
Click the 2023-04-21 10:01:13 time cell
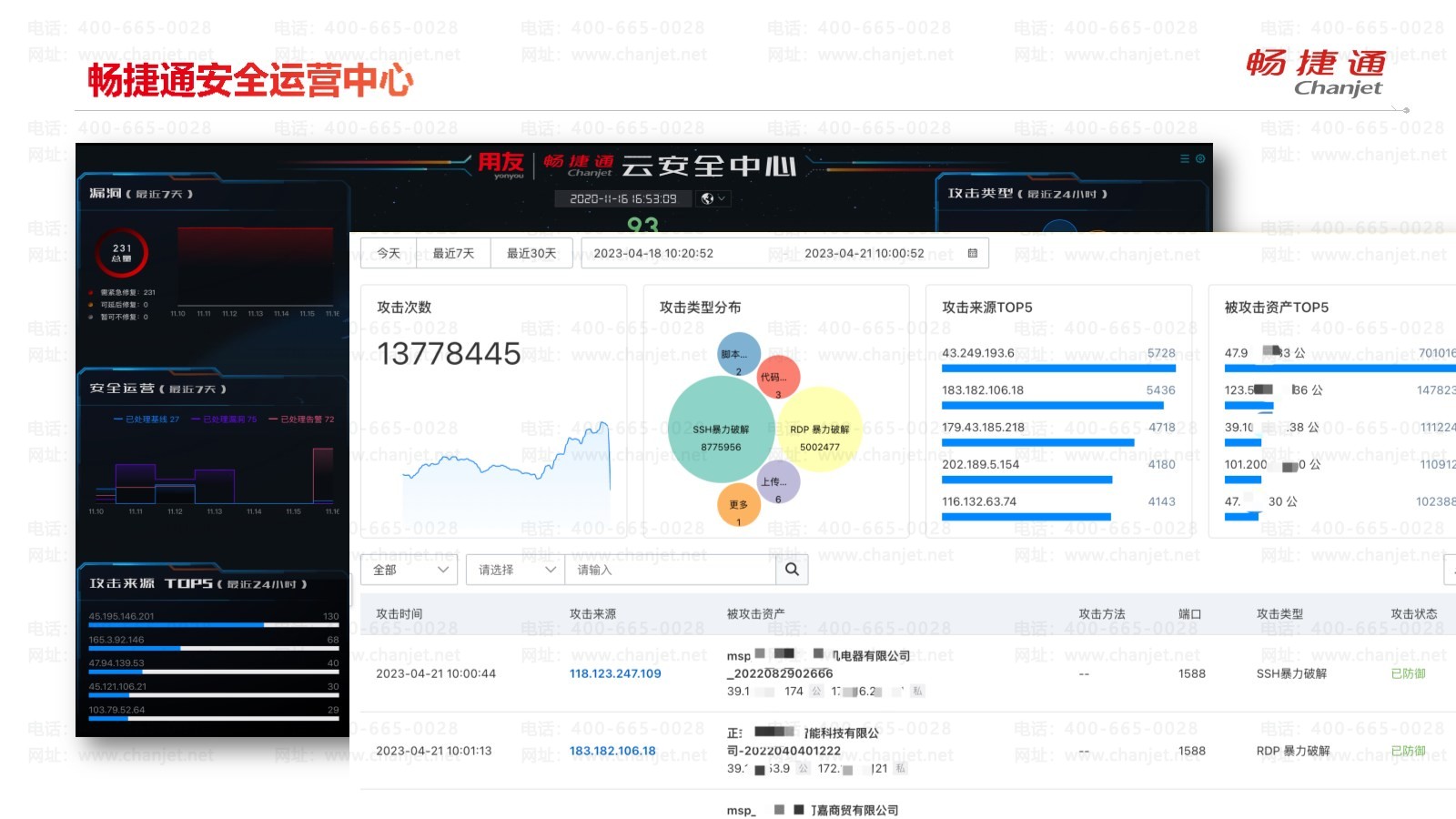[433, 751]
